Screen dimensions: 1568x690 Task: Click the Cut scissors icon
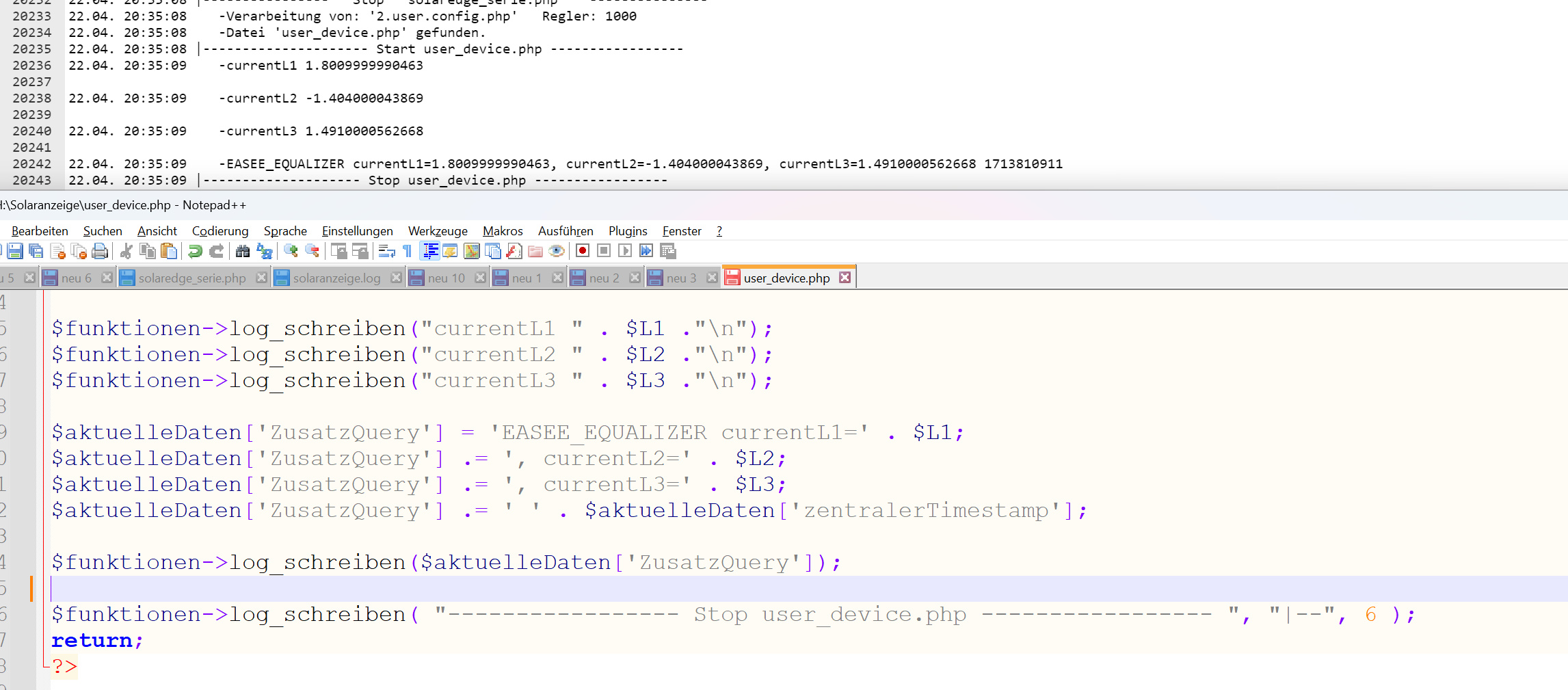126,251
